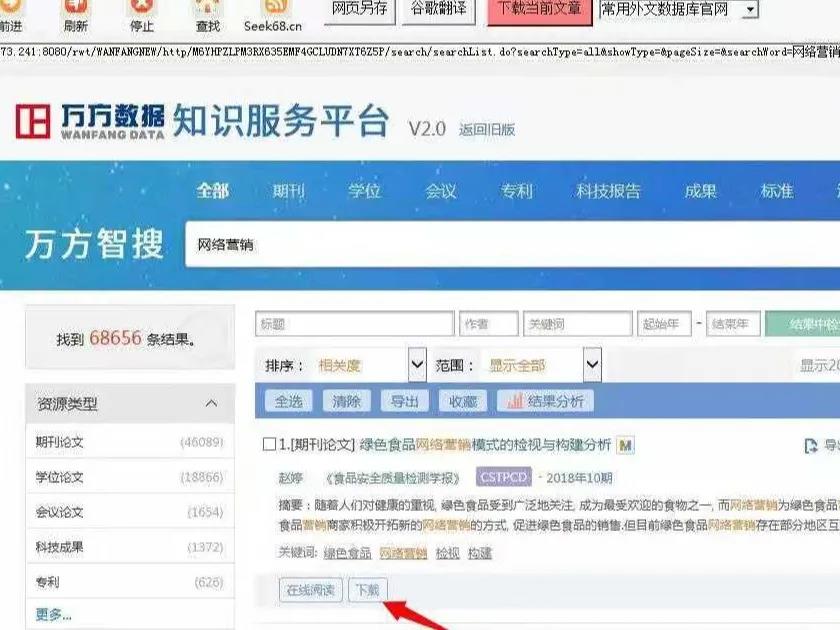Tick checkbox of result 1 绿色食品网络营销
This screenshot has width=840, height=630.
tap(269, 444)
